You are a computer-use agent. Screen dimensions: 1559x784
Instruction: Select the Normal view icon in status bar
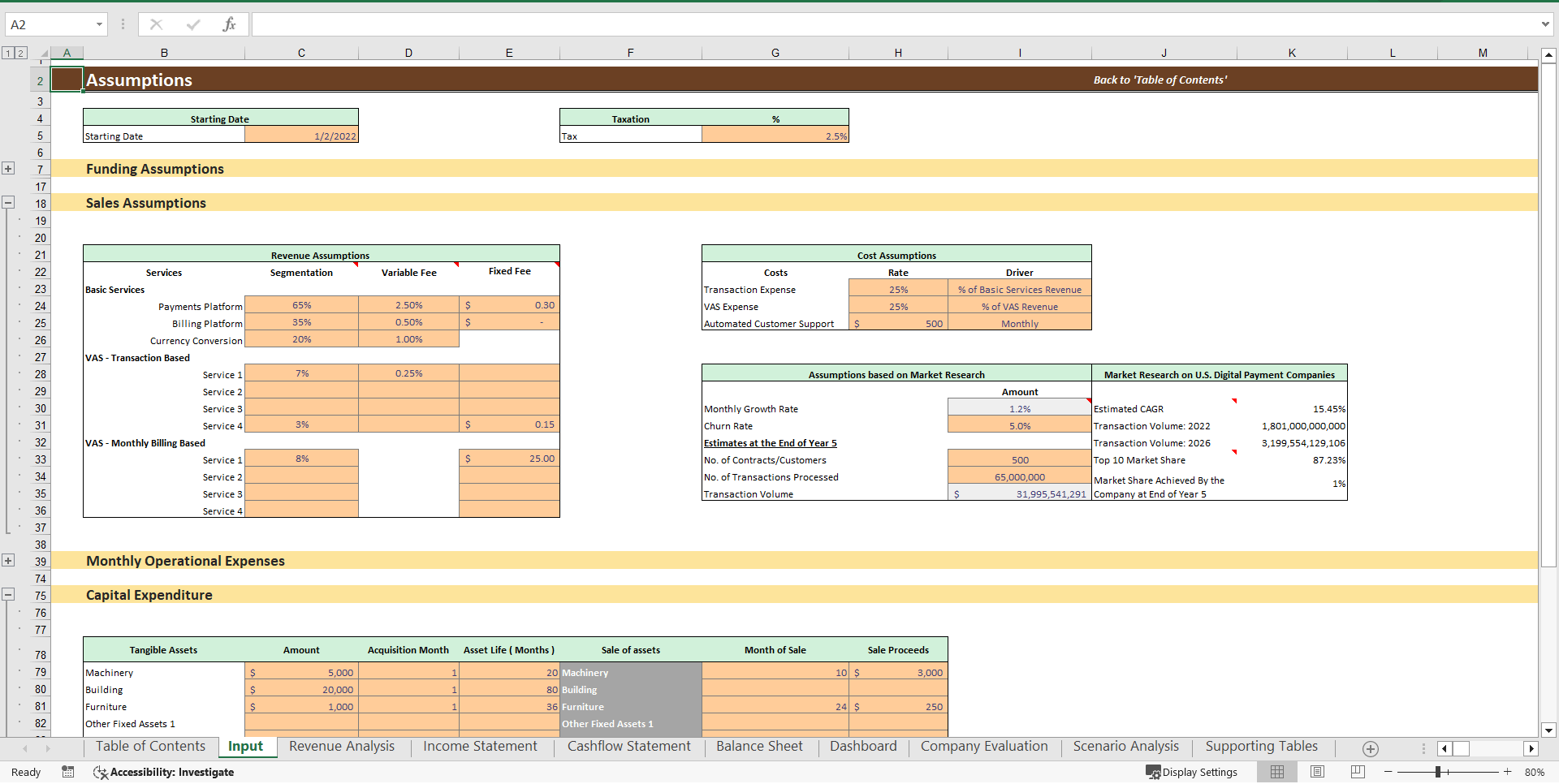[x=1276, y=772]
